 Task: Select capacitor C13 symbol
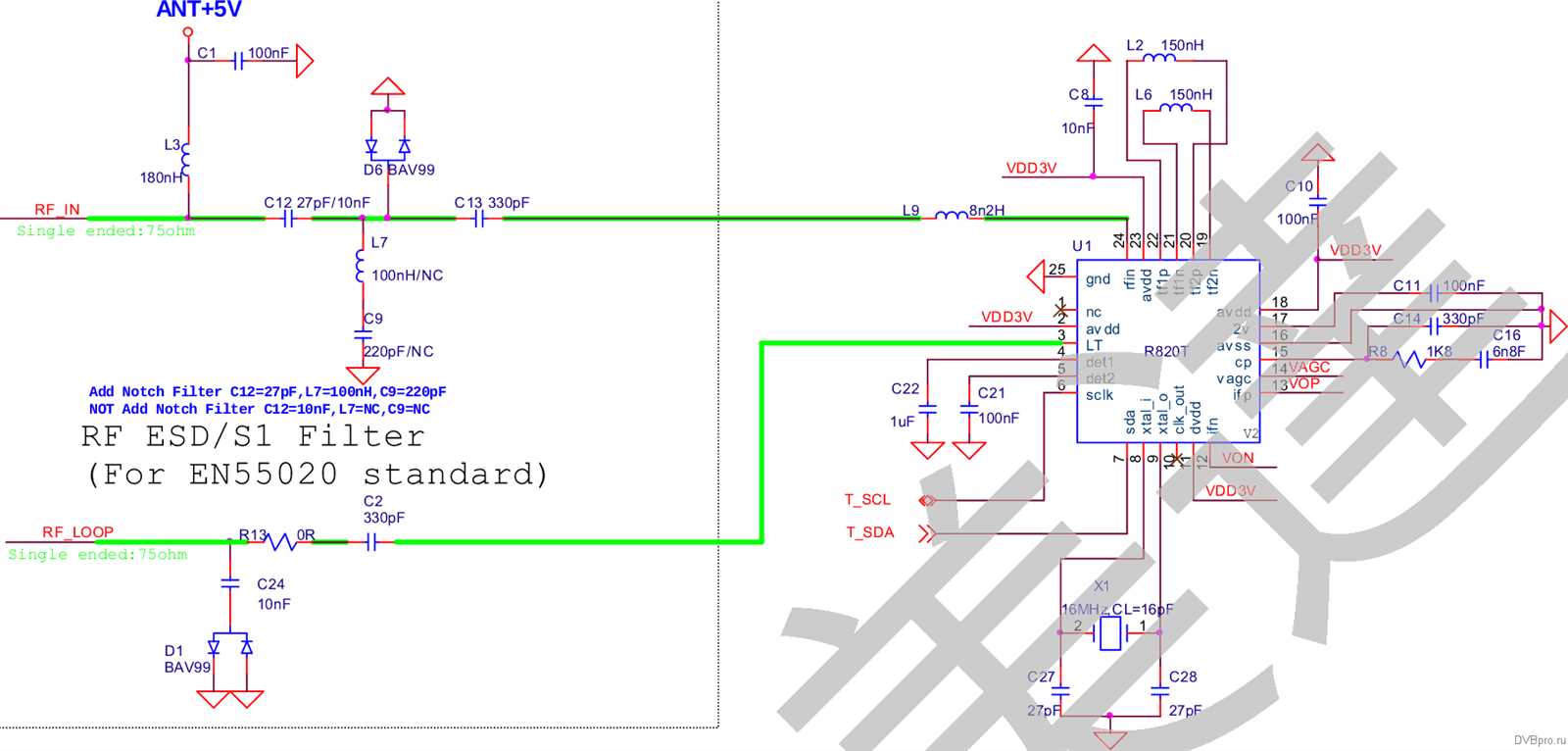click(x=479, y=220)
